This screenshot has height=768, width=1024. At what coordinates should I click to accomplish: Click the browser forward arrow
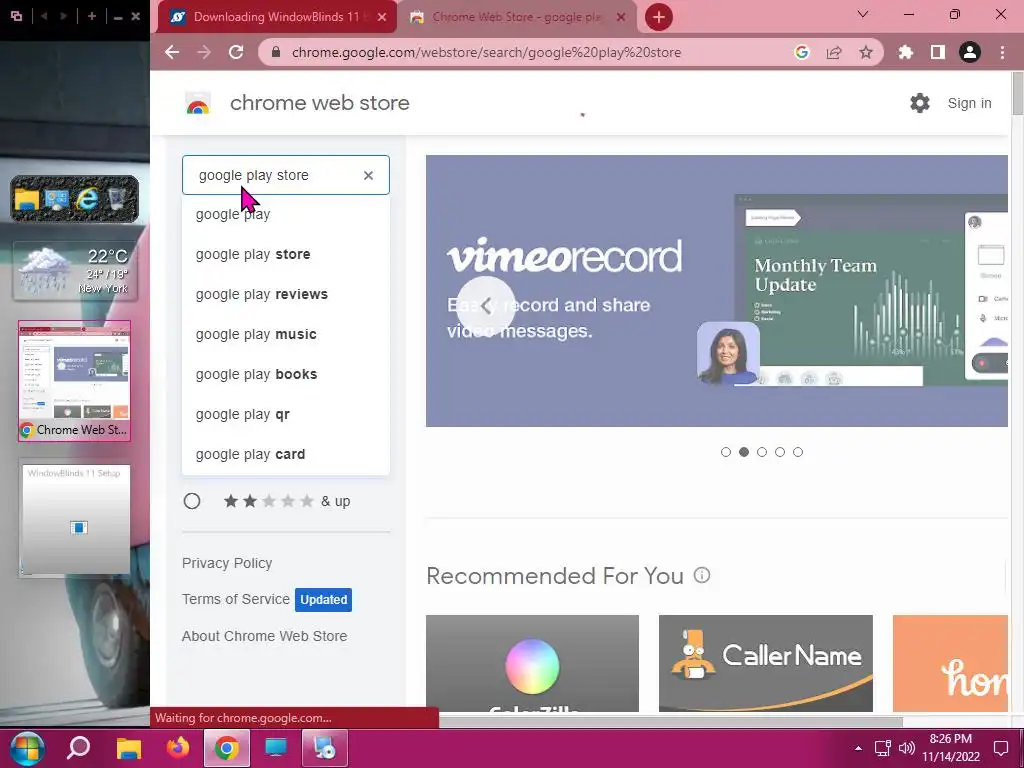click(x=204, y=52)
